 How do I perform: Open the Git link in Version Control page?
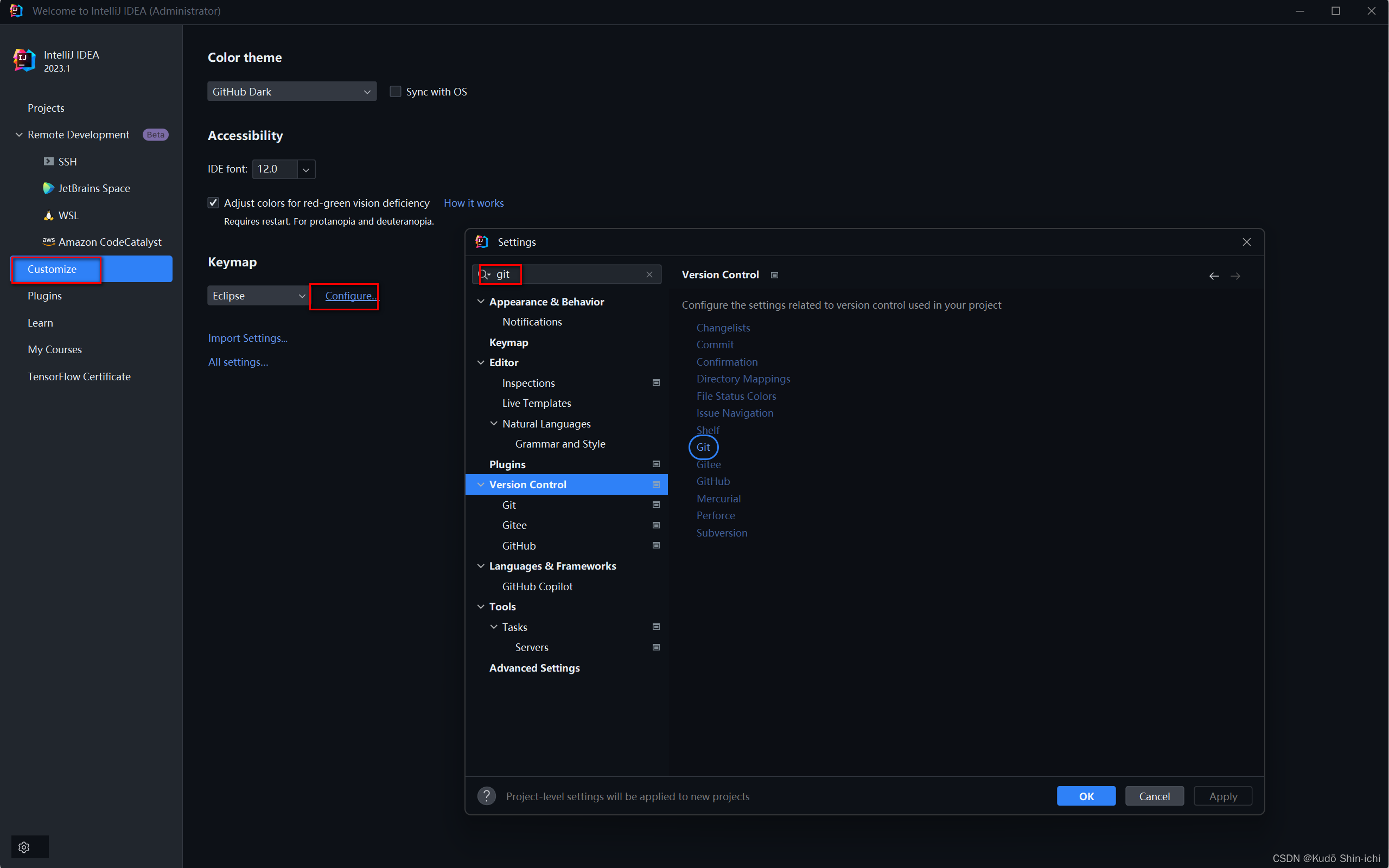703,447
